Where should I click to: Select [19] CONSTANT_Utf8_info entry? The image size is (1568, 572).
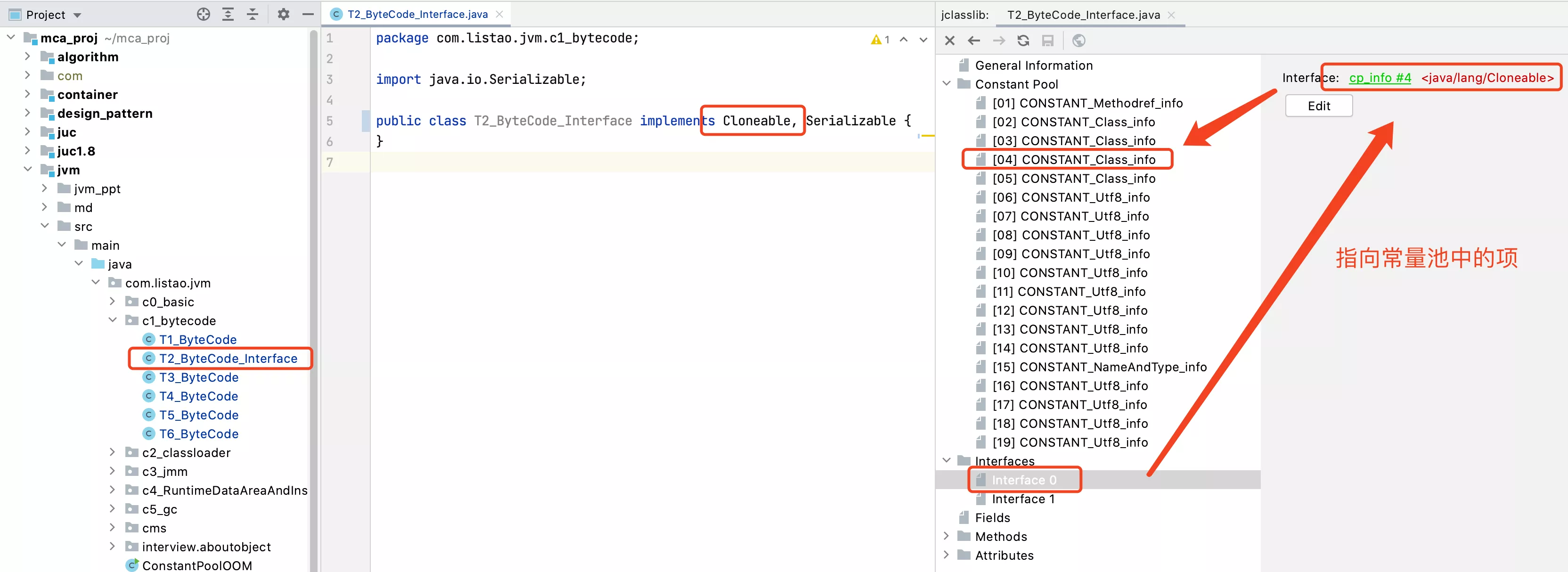tap(1070, 442)
